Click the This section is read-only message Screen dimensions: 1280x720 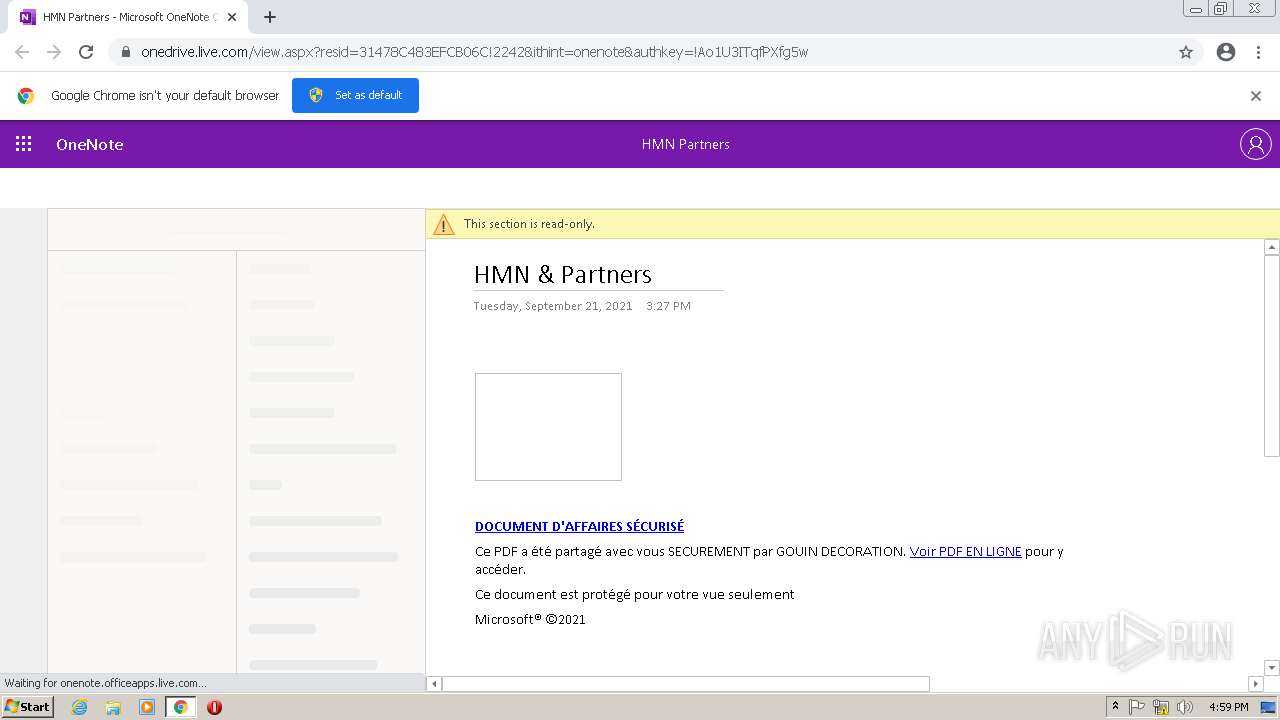click(x=529, y=224)
